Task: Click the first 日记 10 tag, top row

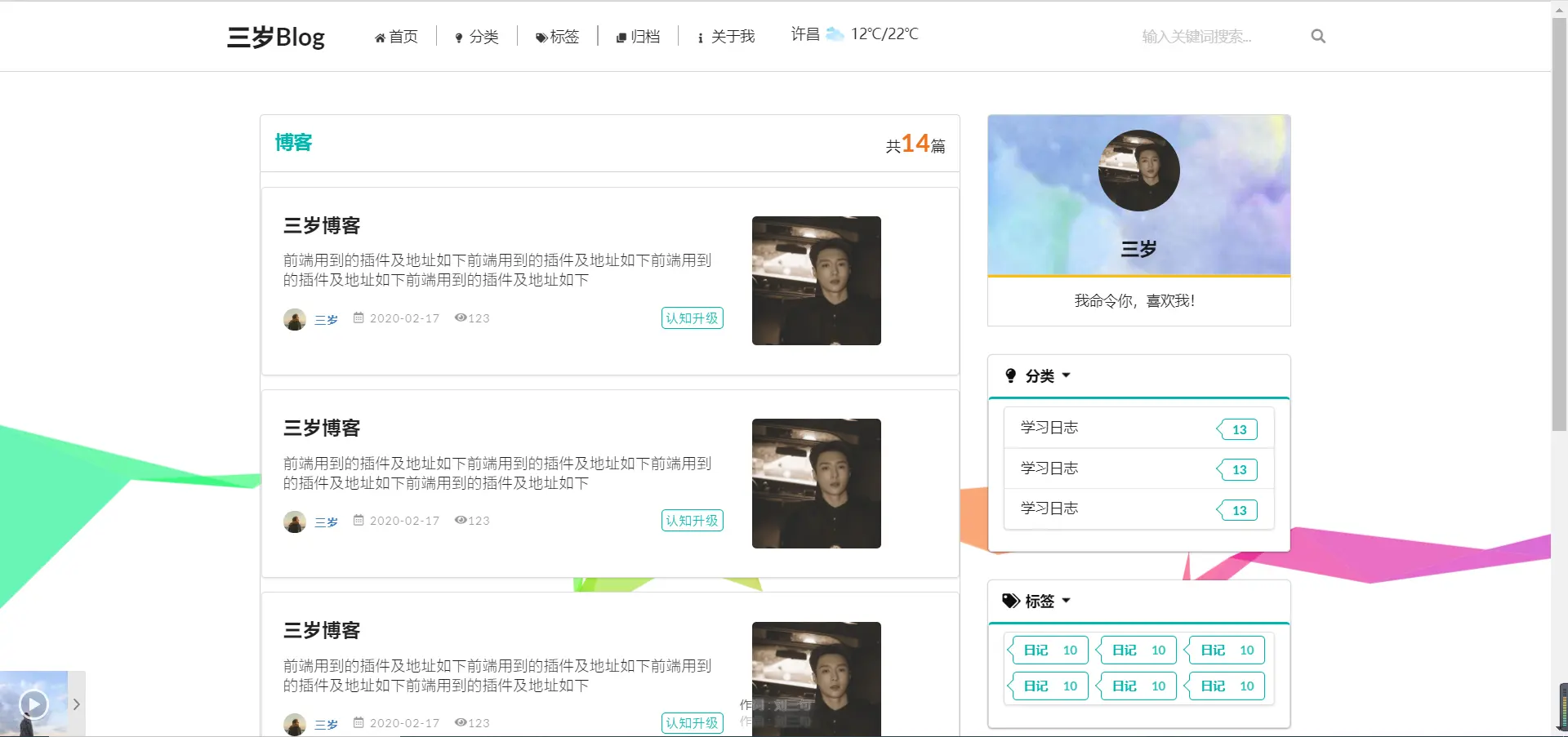Action: click(x=1049, y=650)
